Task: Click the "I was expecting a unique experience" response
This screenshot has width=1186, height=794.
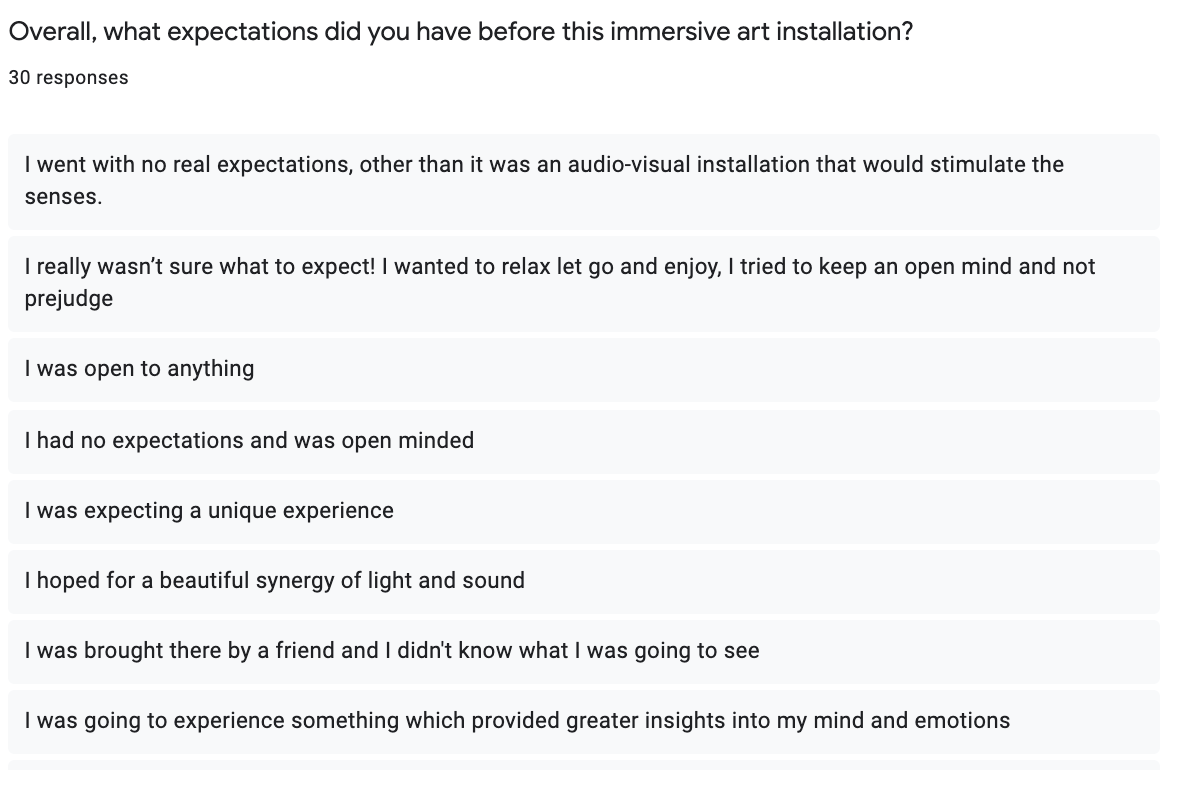Action: click(x=210, y=510)
